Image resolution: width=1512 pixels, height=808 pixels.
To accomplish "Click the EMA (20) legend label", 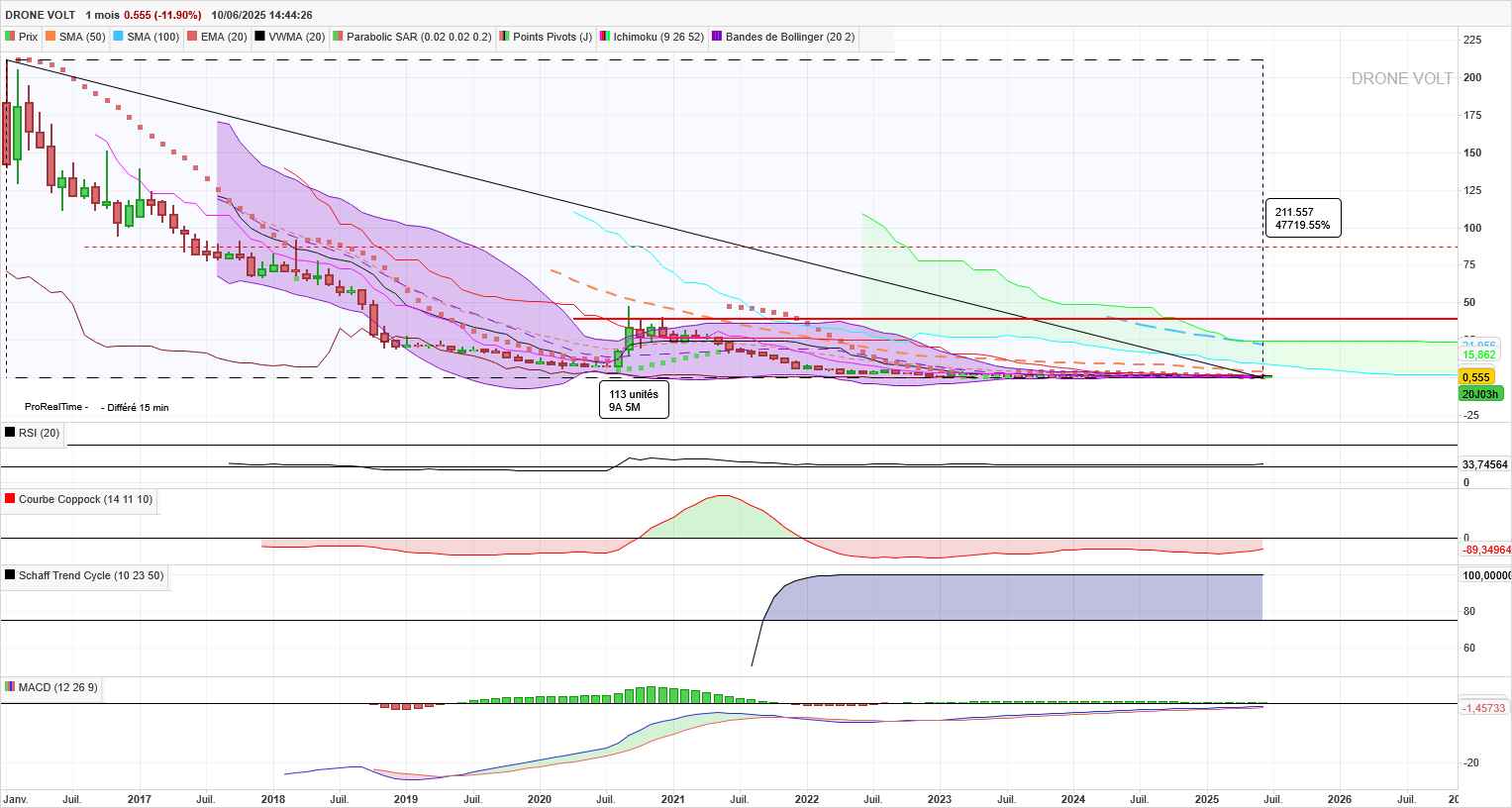I will tap(224, 37).
